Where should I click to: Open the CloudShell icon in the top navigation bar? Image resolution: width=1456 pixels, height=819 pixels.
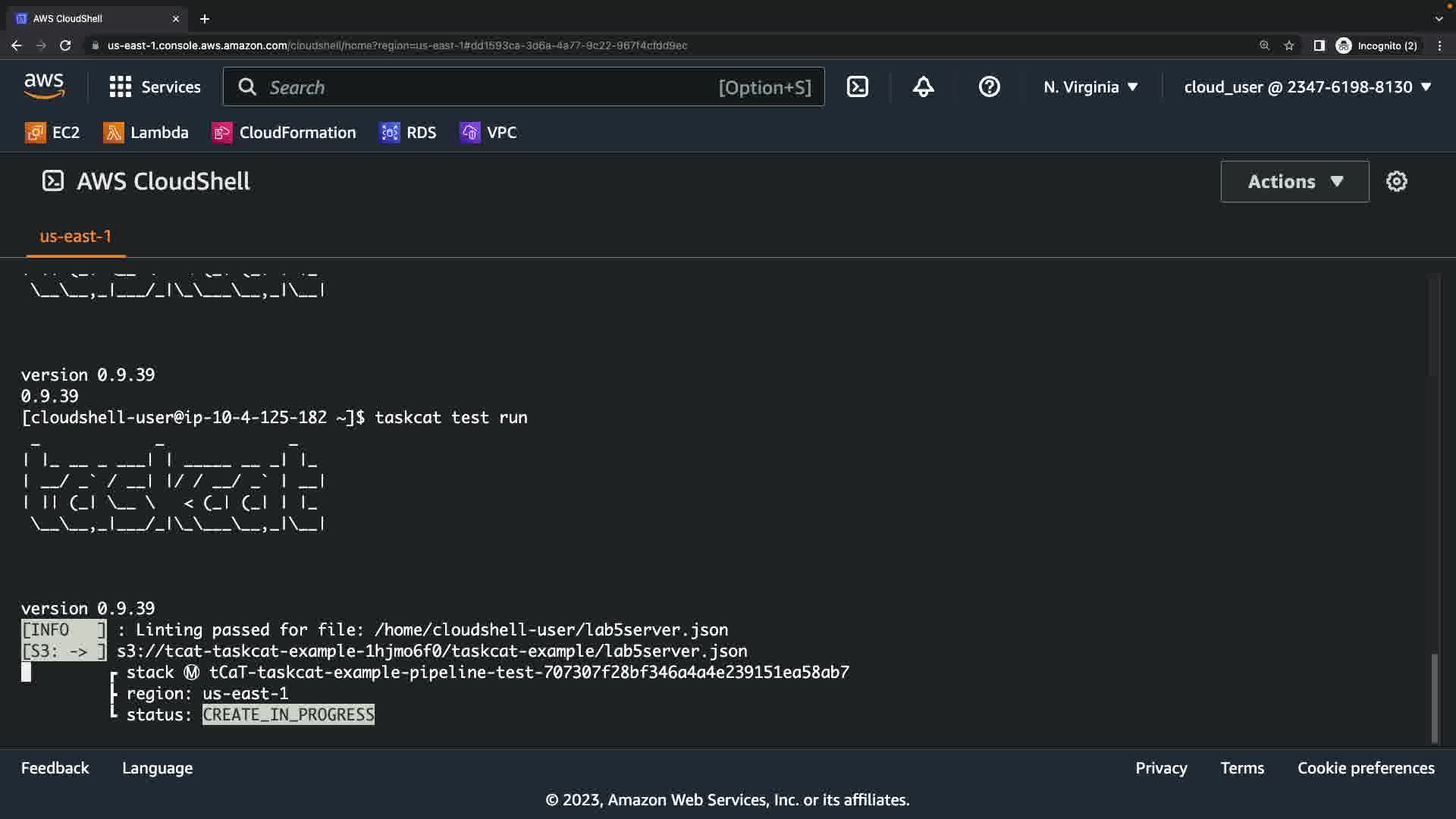tap(858, 86)
